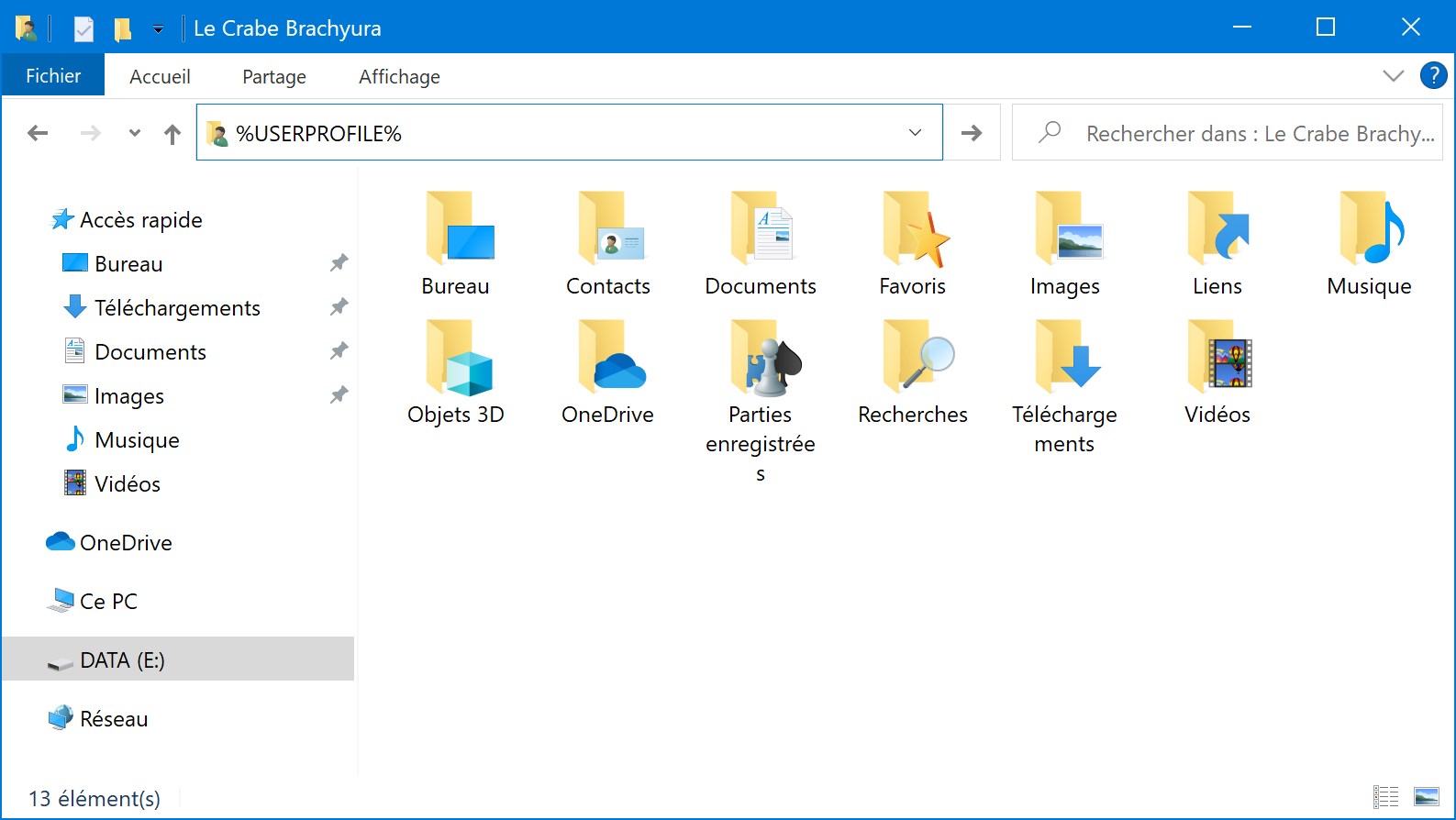Image resolution: width=1456 pixels, height=820 pixels.
Task: Open the Fichier menu
Action: 53,76
